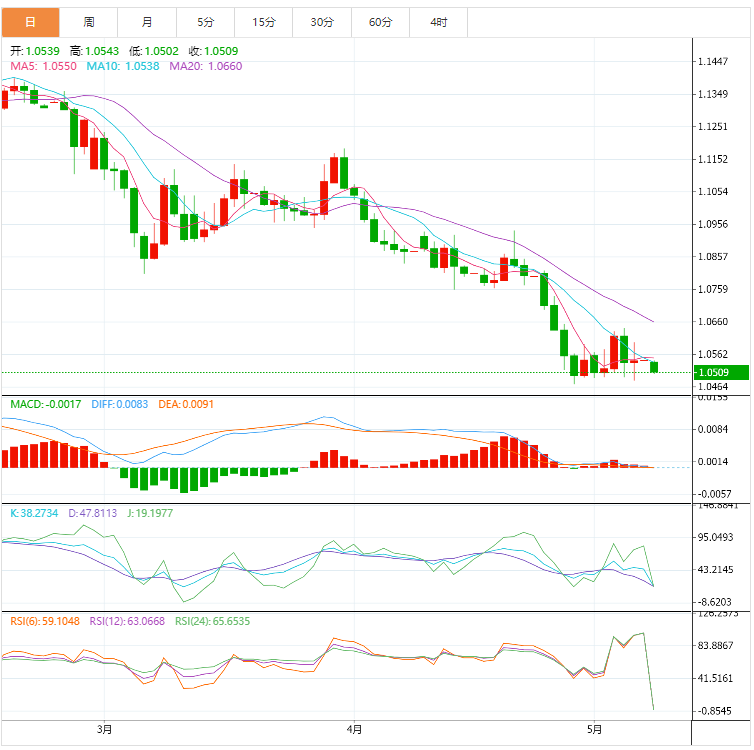
Task: Click the 高: 1.0543 high price
Action: [94, 51]
